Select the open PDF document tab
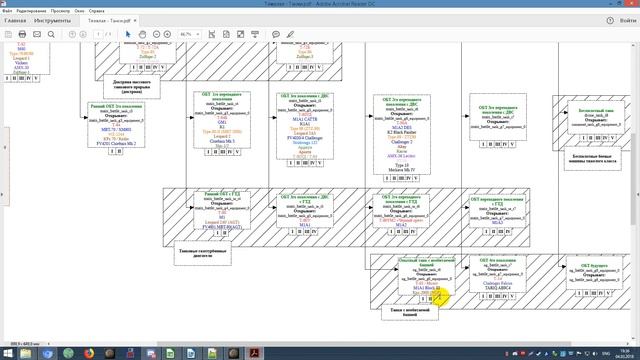Viewport: 640px width, 360px height. click(x=109, y=20)
